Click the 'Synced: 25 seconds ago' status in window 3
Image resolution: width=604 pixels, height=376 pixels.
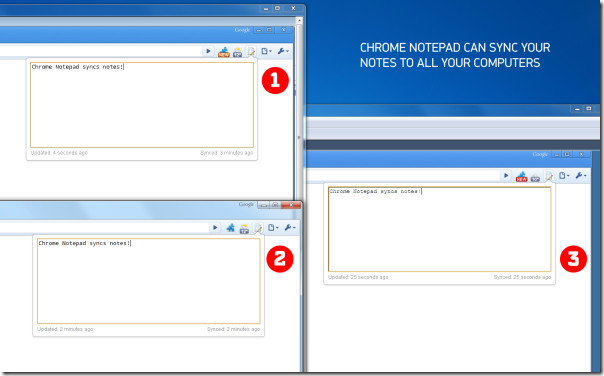pyautogui.click(x=522, y=277)
